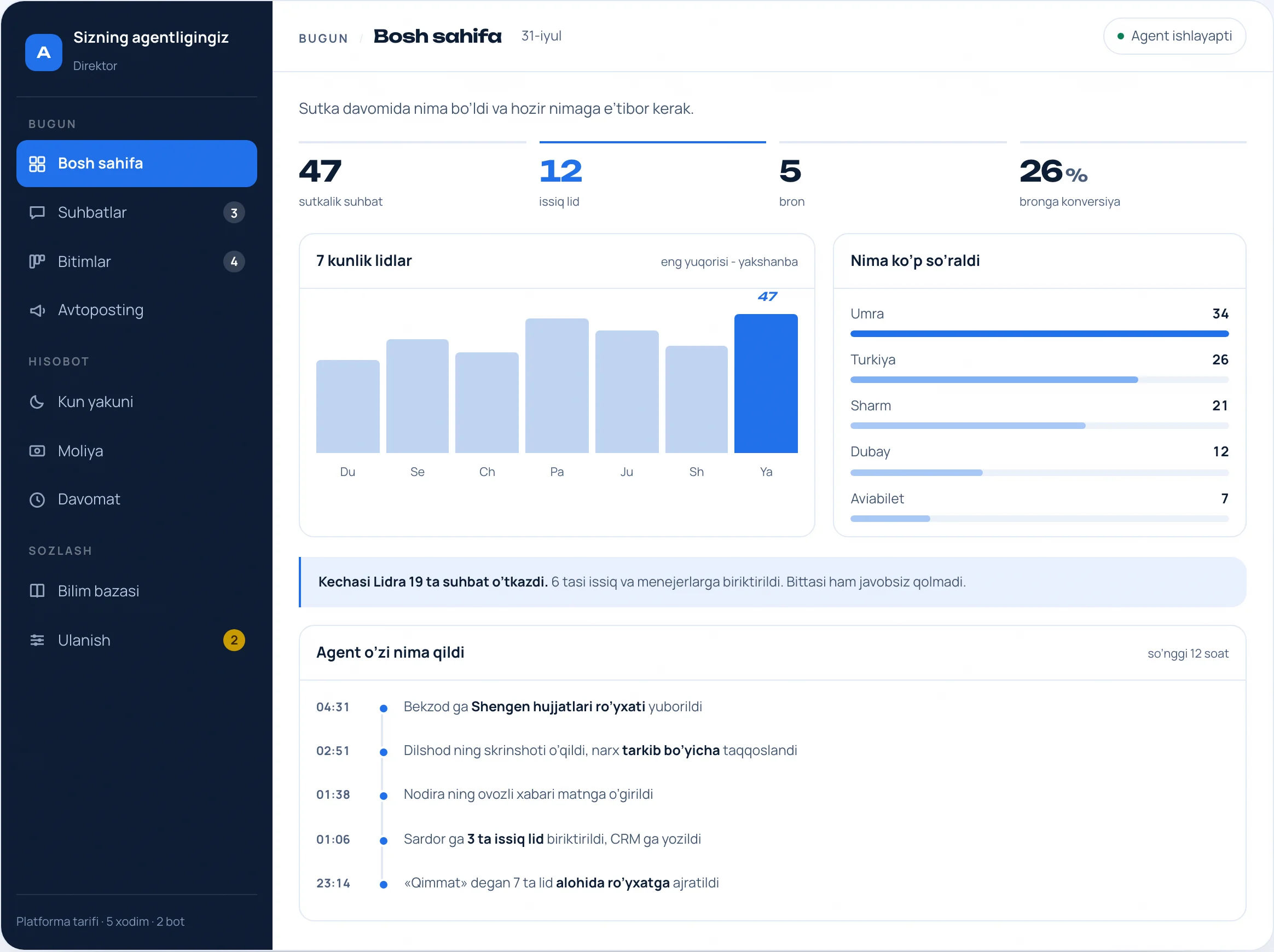
Task: Open the Suhbatlar section
Action: (x=136, y=212)
